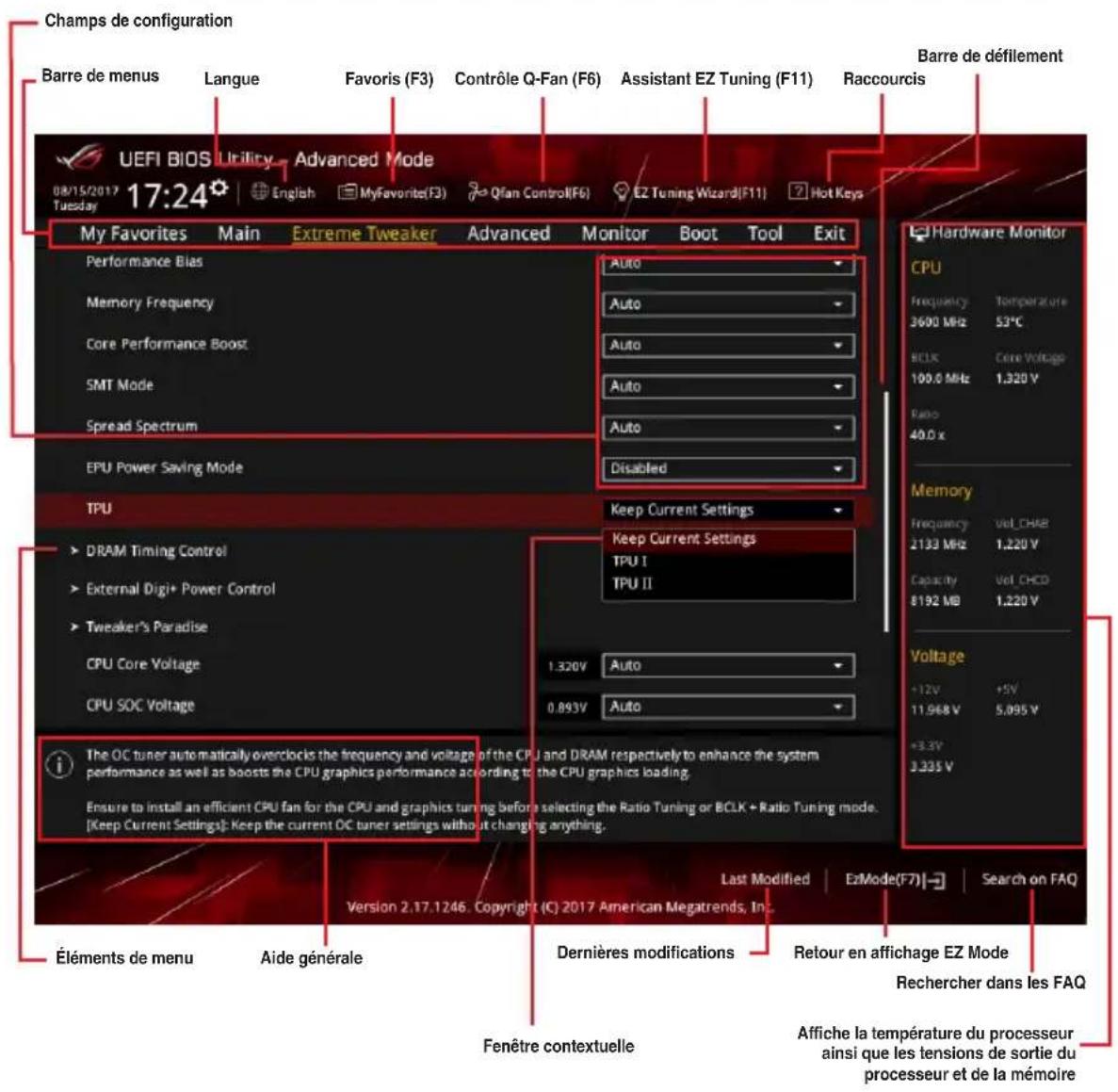
Task: Click the 2133 MHz memory frequency value
Action: click(x=938, y=545)
